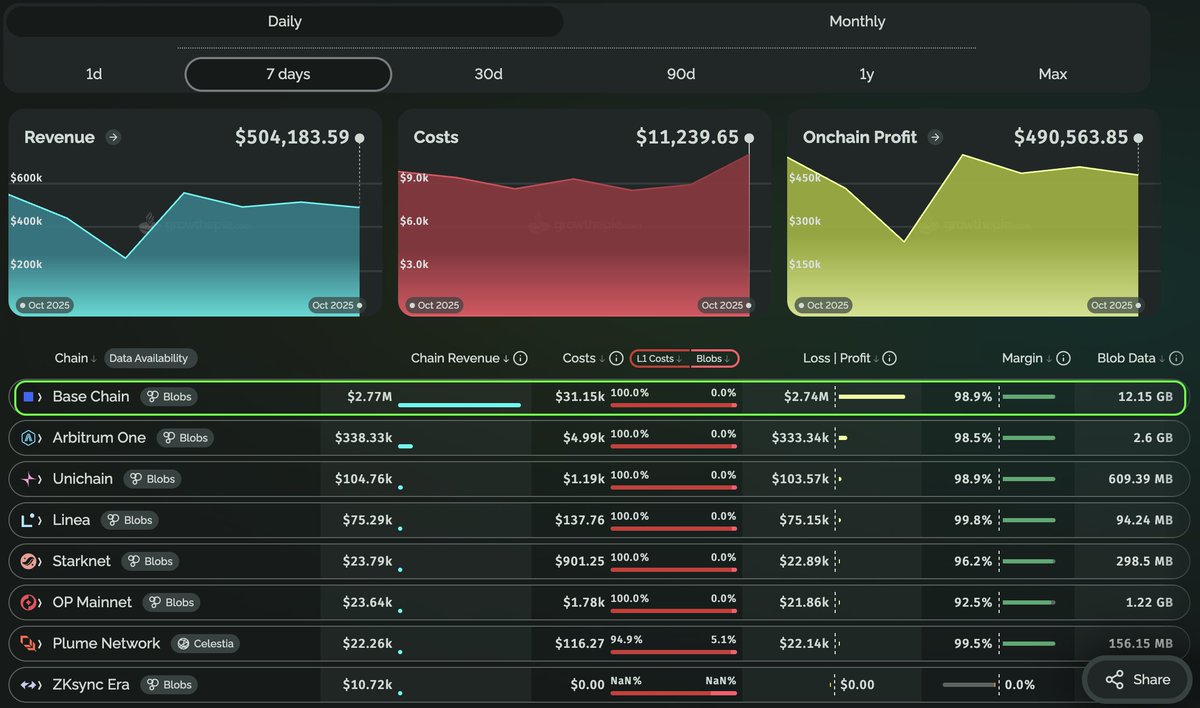Click the info icon beside Costs header

[x=616, y=358]
